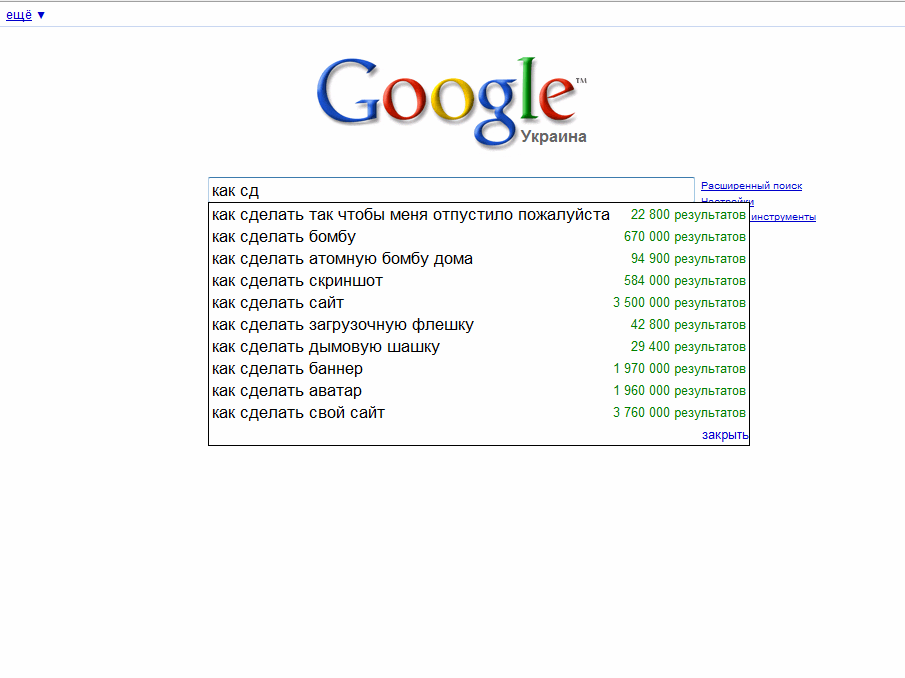Pick suggestion 'как сделать дымовую шашку'
The width and height of the screenshot is (905, 678).
[x=478, y=346]
